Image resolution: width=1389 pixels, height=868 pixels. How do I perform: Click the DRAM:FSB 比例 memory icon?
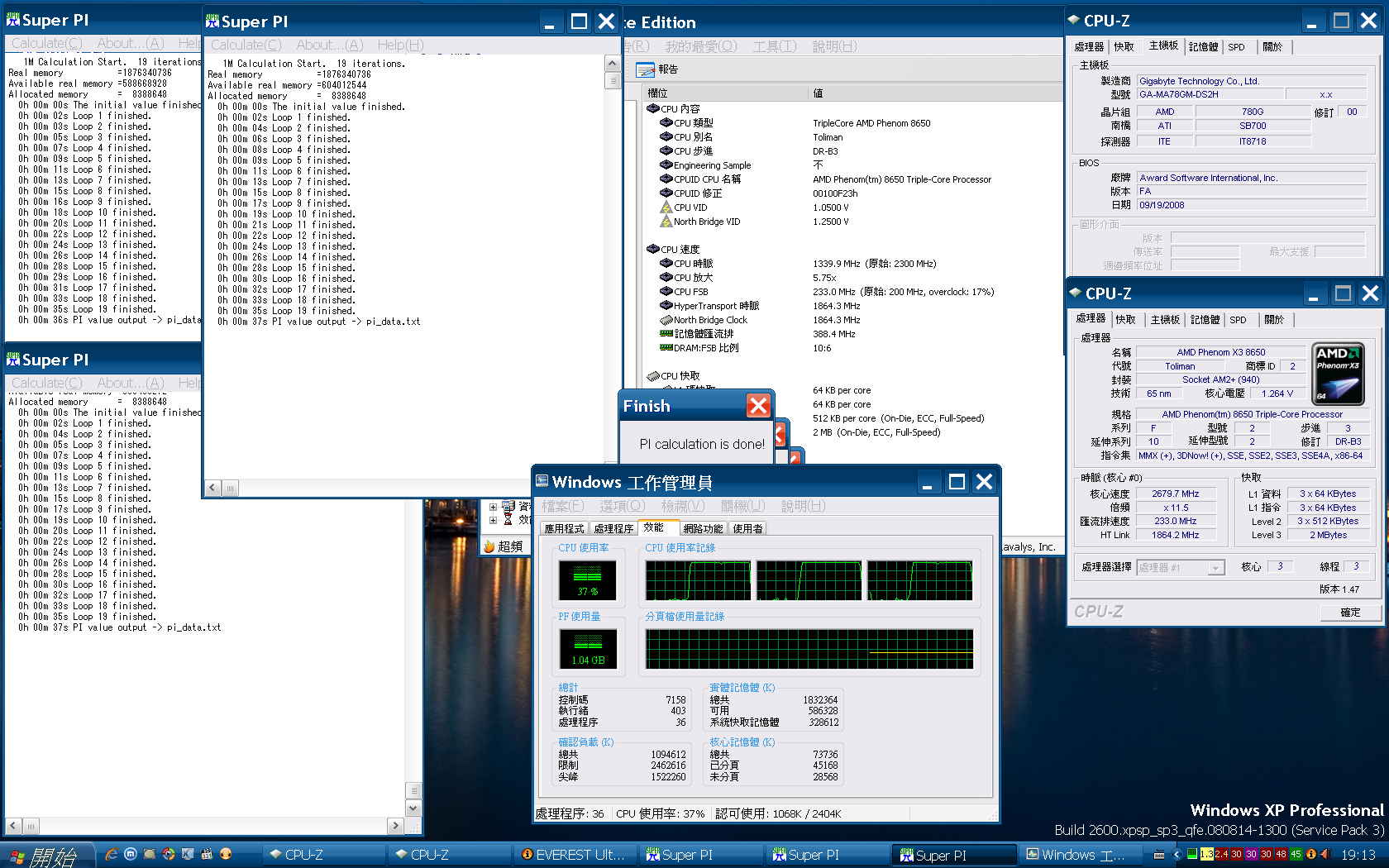(x=666, y=348)
